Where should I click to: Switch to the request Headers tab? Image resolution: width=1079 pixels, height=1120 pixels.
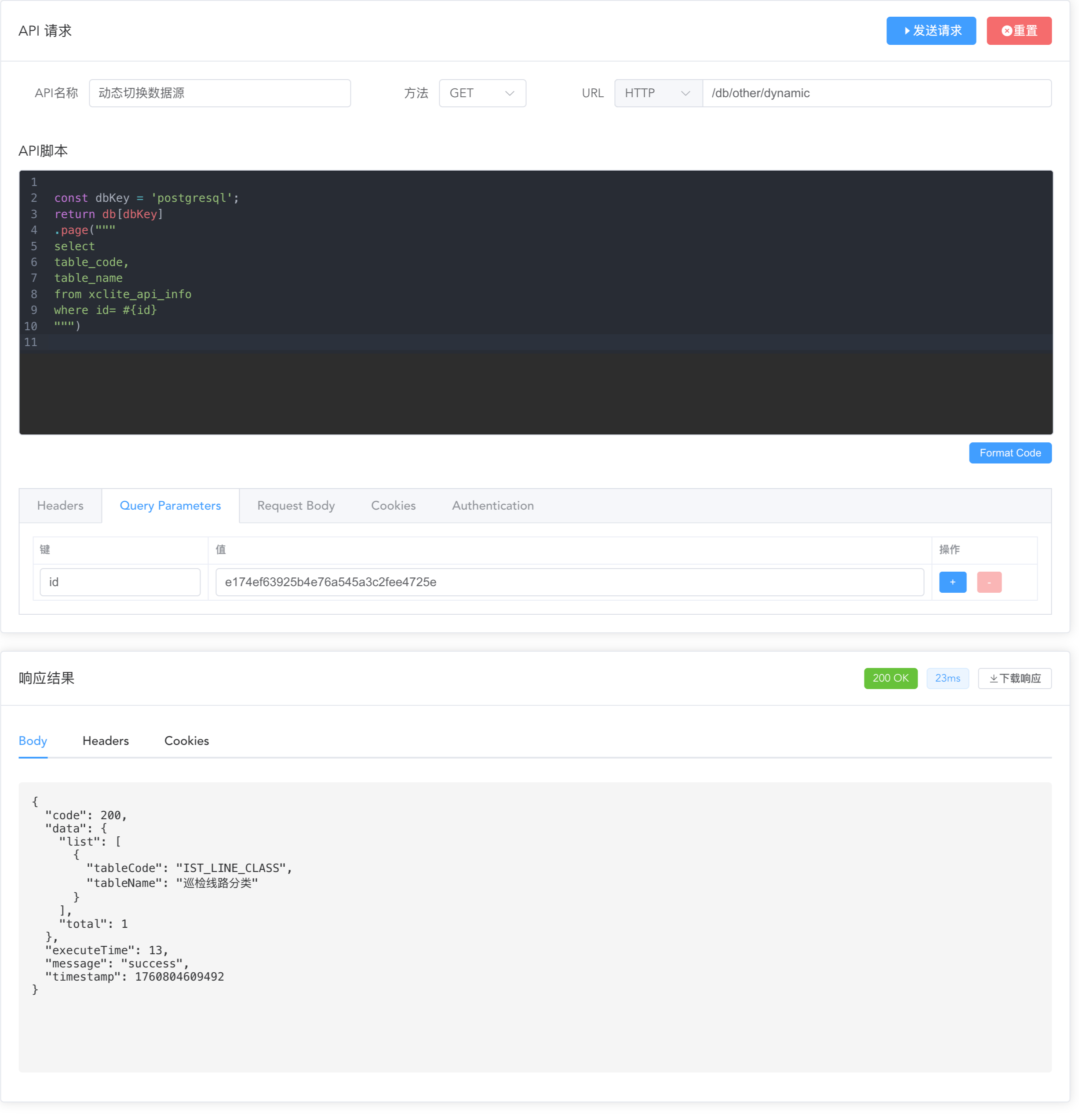click(x=60, y=506)
